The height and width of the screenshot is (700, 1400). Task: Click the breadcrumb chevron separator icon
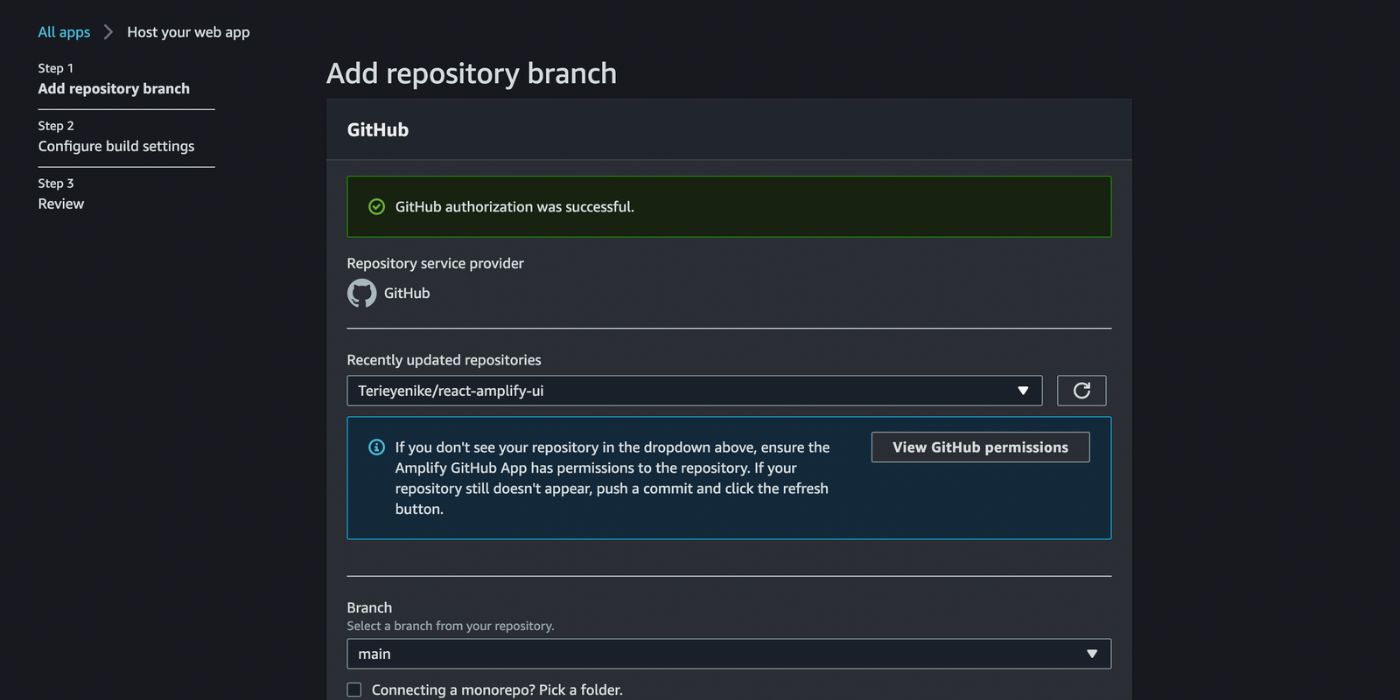point(108,32)
